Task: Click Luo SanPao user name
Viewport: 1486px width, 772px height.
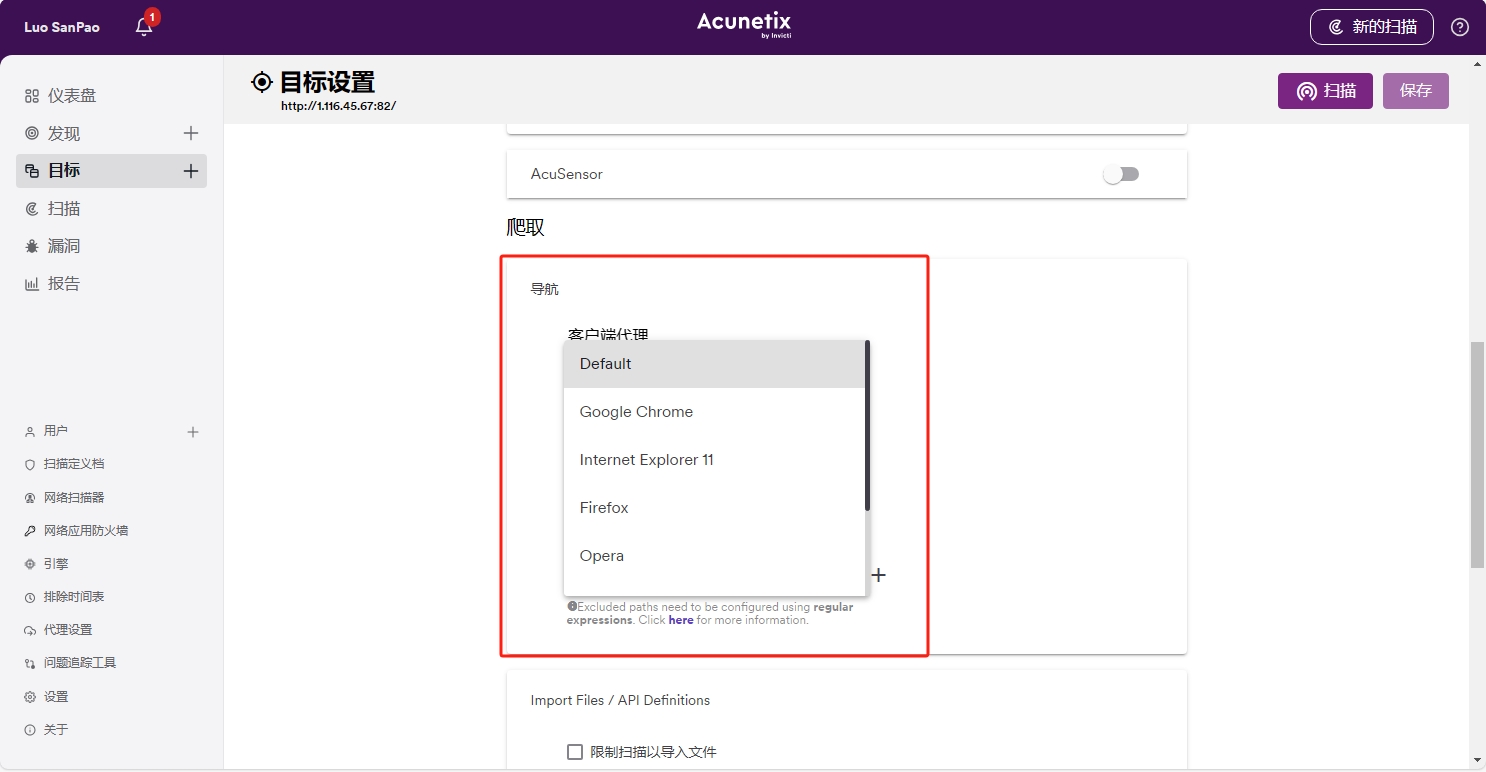Action: pos(62,28)
